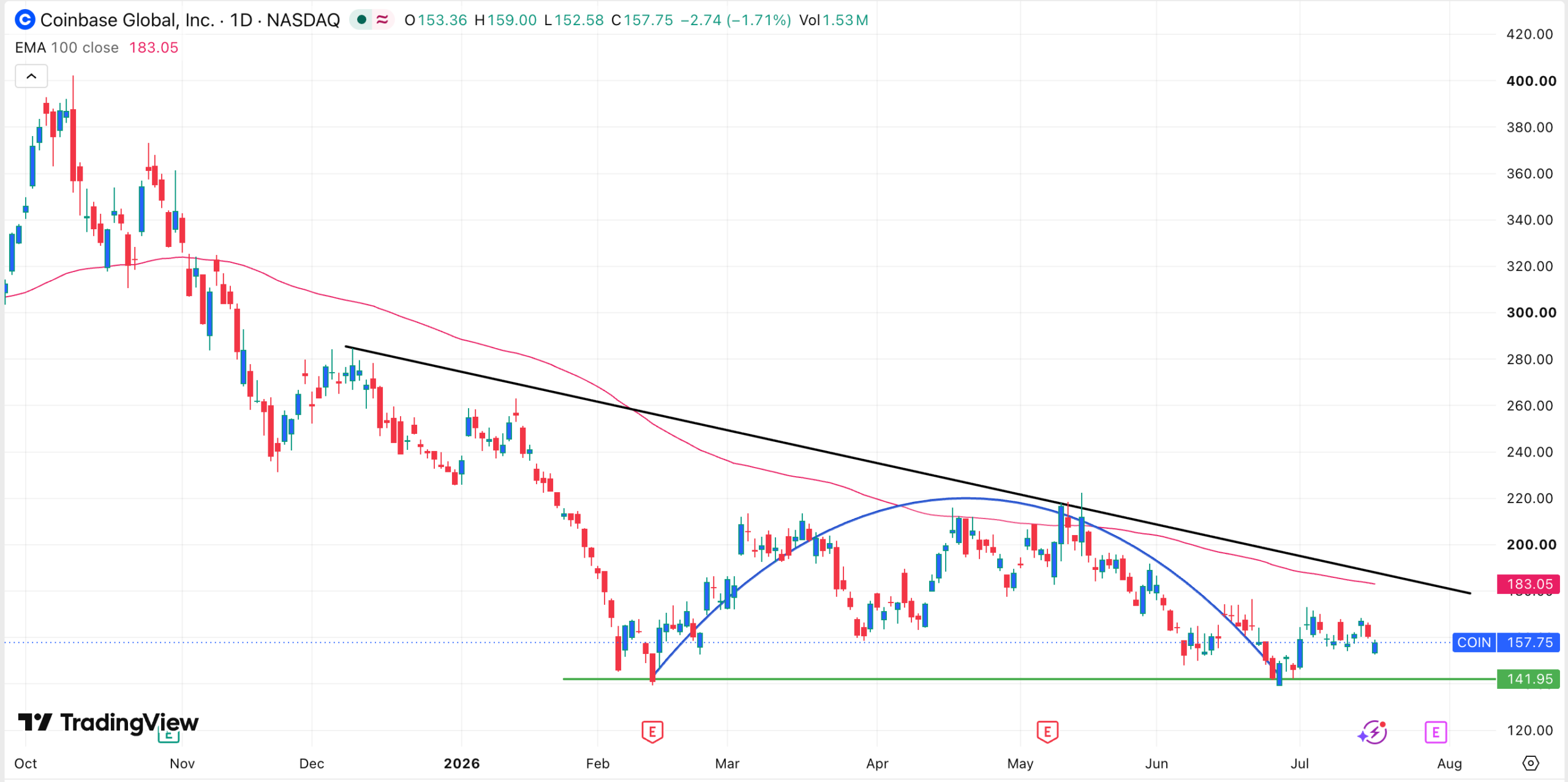The width and height of the screenshot is (1568, 782).
Task: Open the May earnings E marker
Action: click(1047, 731)
